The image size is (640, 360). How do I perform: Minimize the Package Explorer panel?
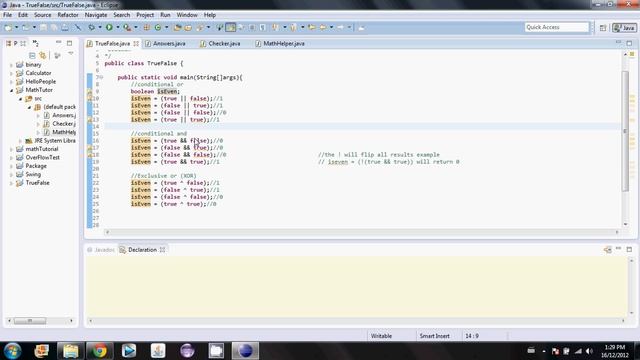58,42
